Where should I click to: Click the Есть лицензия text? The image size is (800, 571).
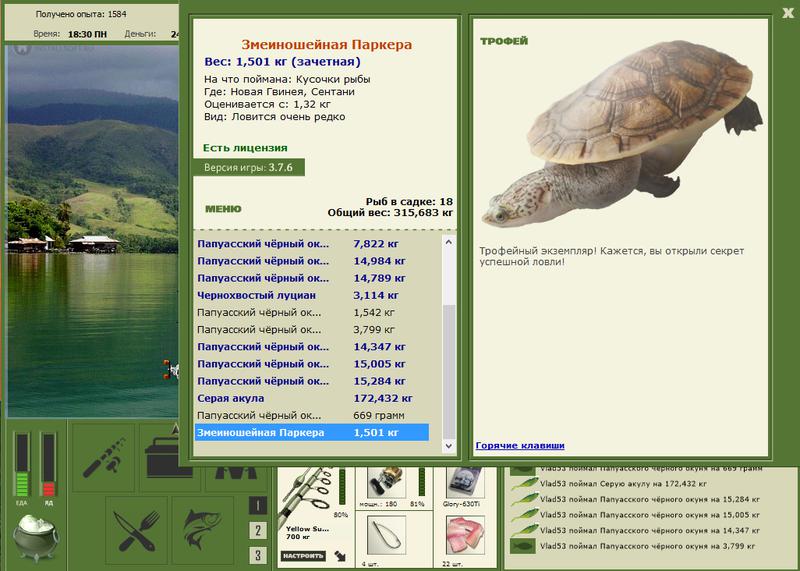[x=245, y=148]
